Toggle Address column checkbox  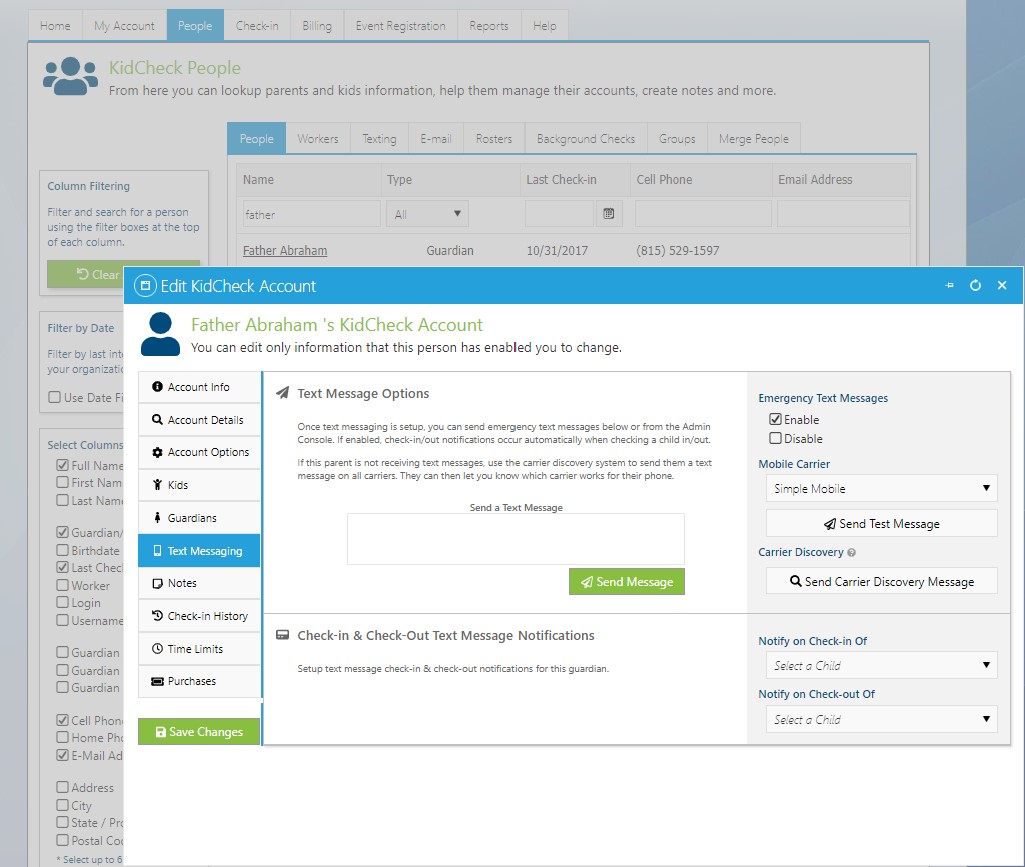pos(63,787)
